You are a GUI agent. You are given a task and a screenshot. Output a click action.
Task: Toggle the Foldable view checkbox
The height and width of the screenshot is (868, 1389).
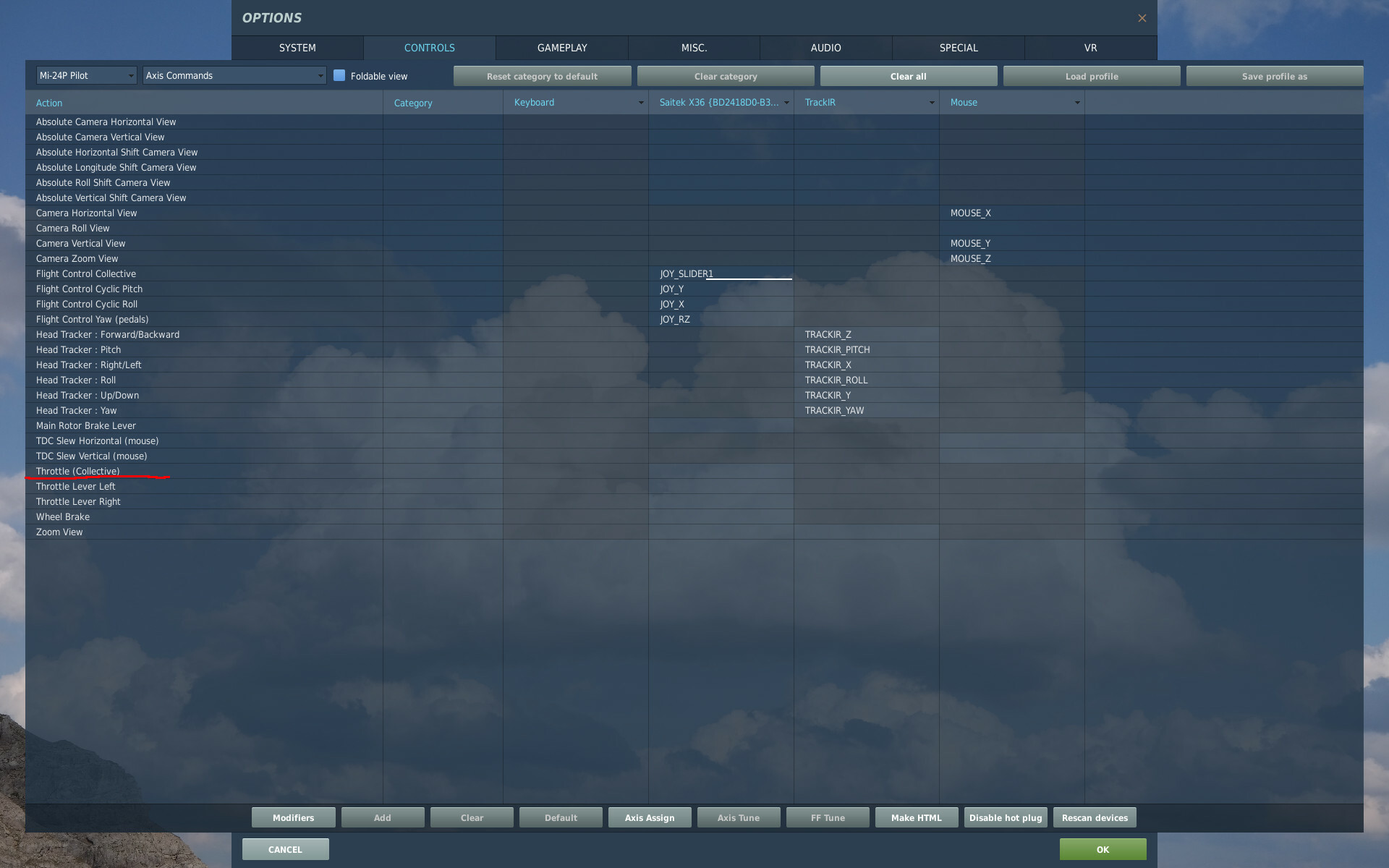click(x=339, y=75)
